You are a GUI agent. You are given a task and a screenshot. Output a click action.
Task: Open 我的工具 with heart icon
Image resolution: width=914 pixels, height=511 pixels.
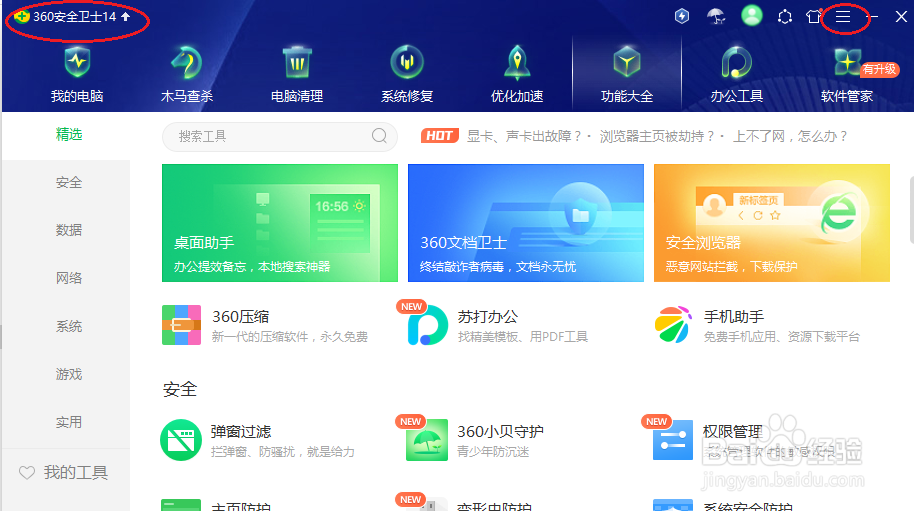64,473
